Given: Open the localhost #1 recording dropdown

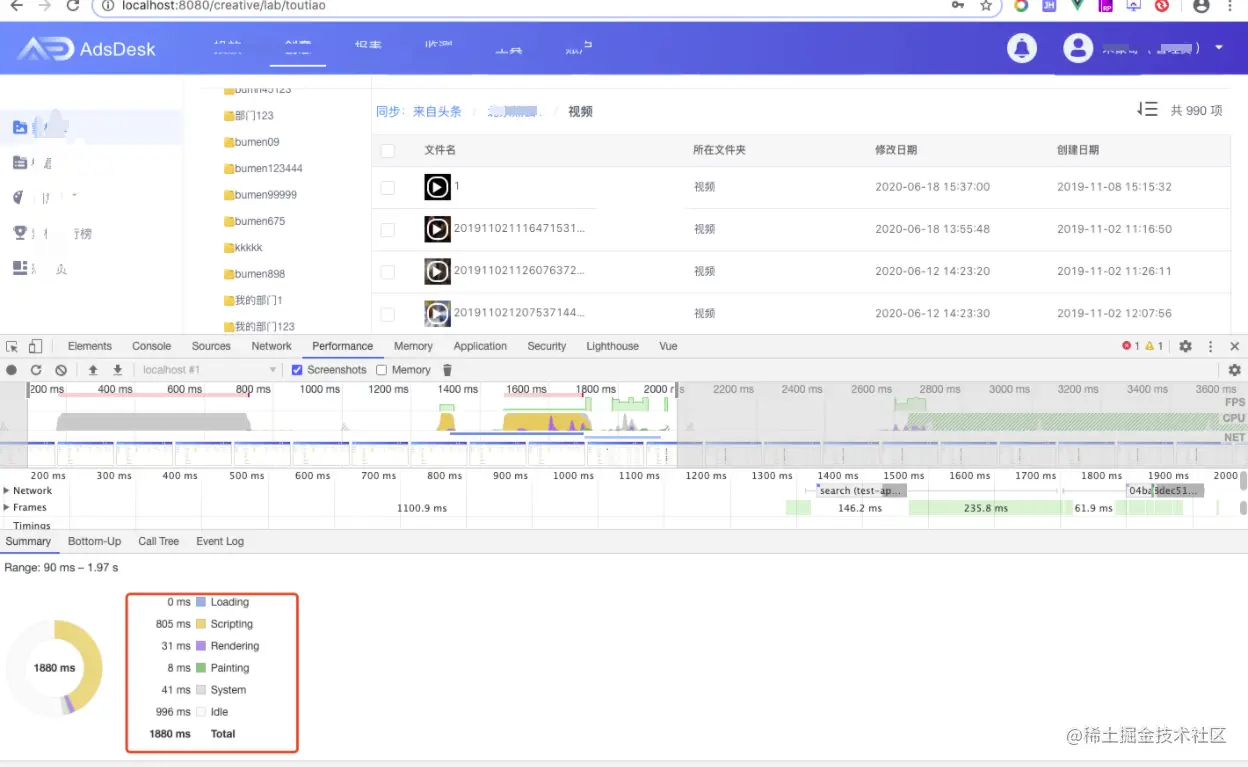Looking at the screenshot, I should 208,370.
